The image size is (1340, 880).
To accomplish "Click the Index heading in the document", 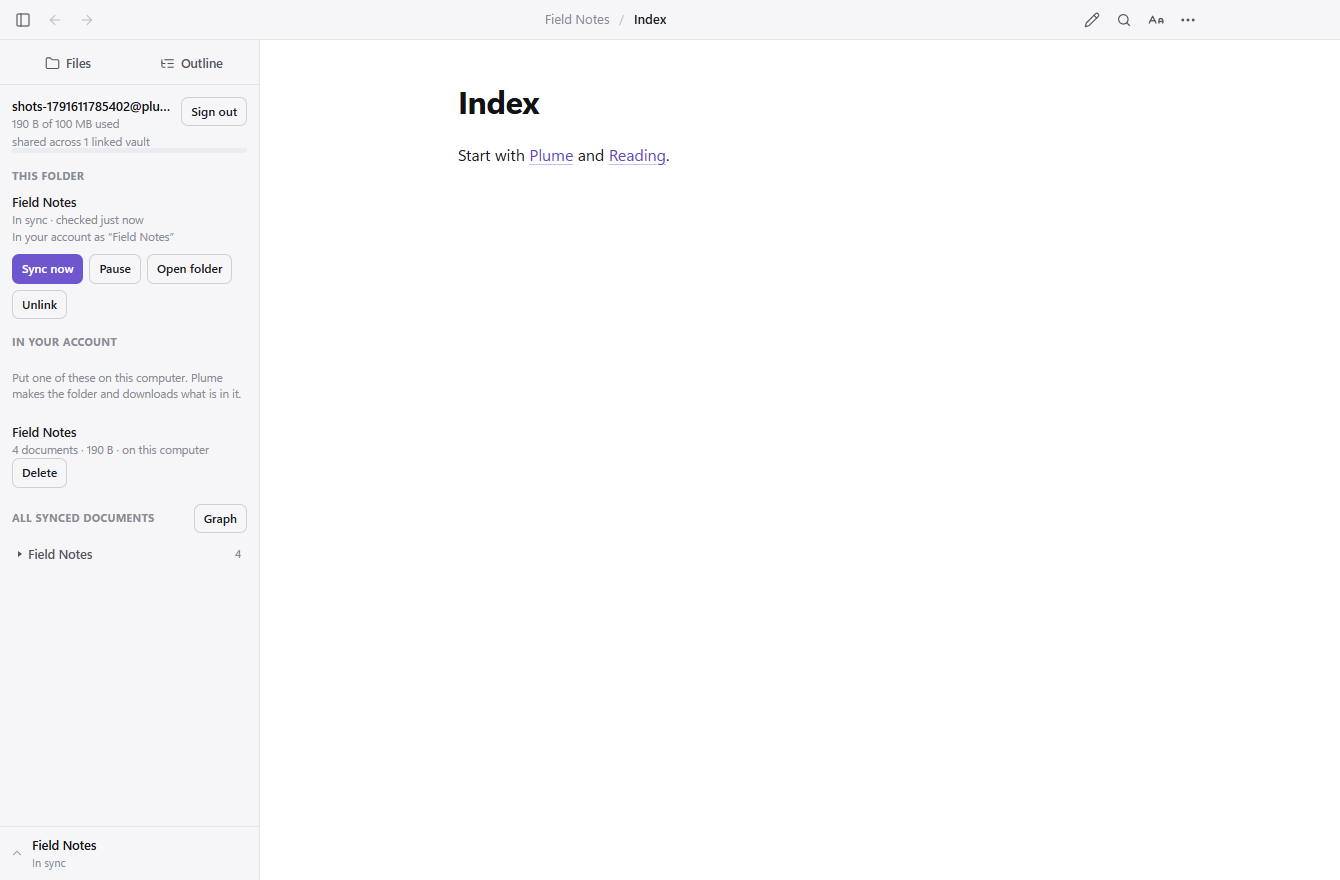I will (499, 103).
